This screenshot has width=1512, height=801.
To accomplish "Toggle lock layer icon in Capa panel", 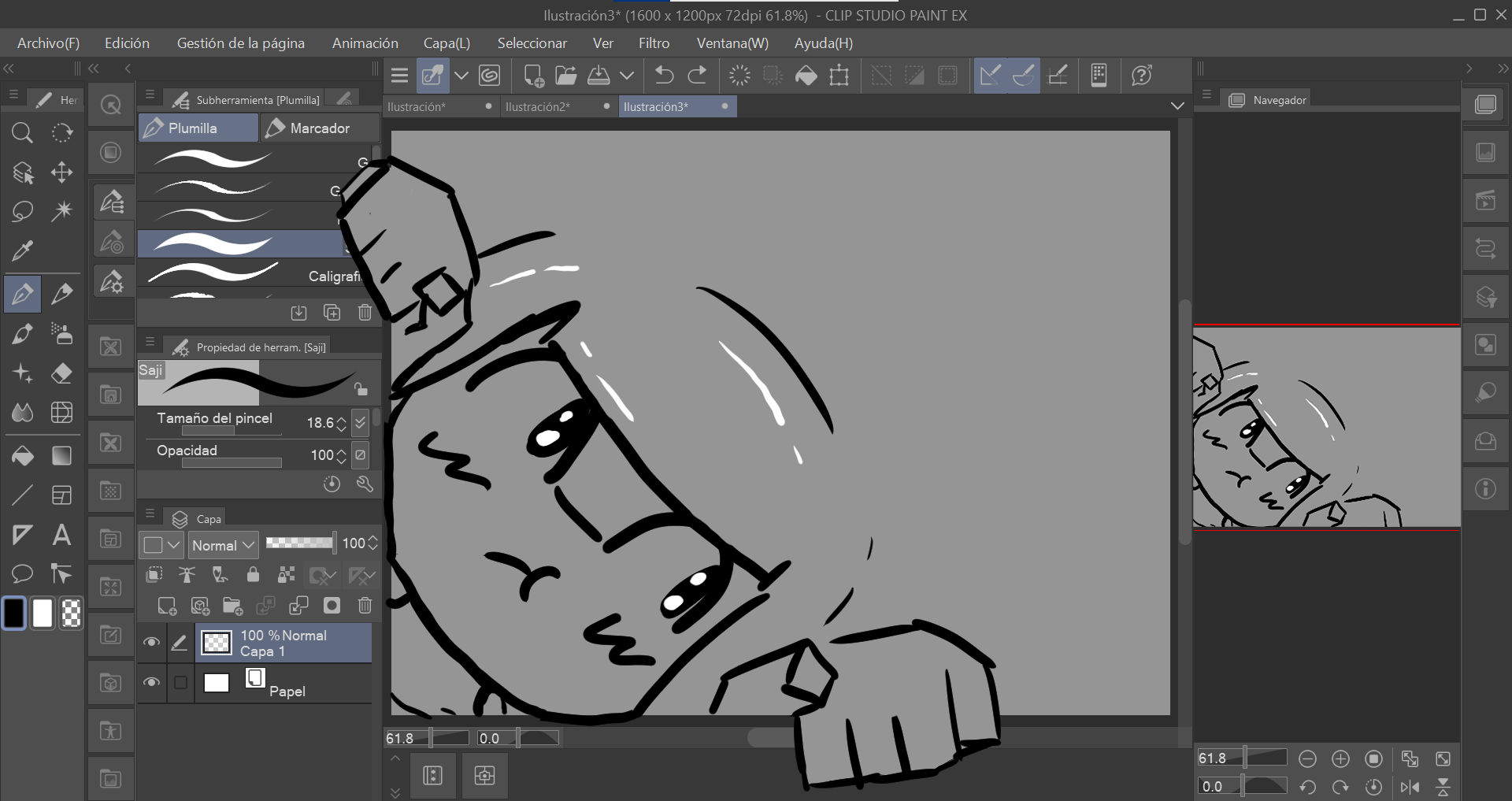I will [x=253, y=575].
